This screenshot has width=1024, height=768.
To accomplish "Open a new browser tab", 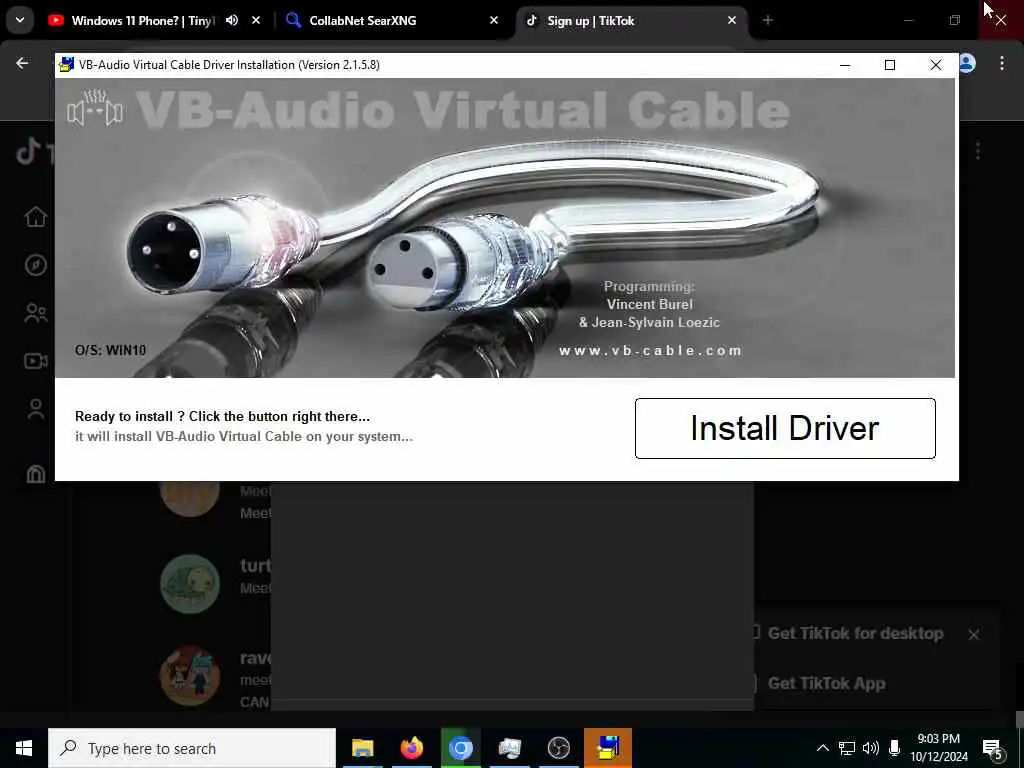I will (768, 20).
